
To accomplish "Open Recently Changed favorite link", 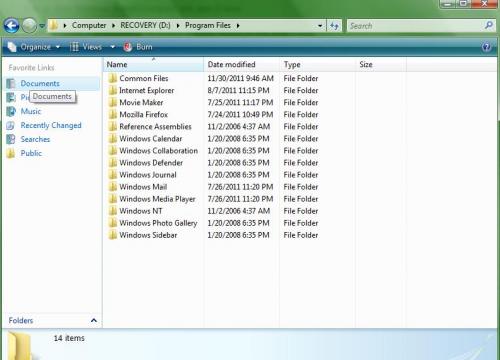I will [51, 125].
